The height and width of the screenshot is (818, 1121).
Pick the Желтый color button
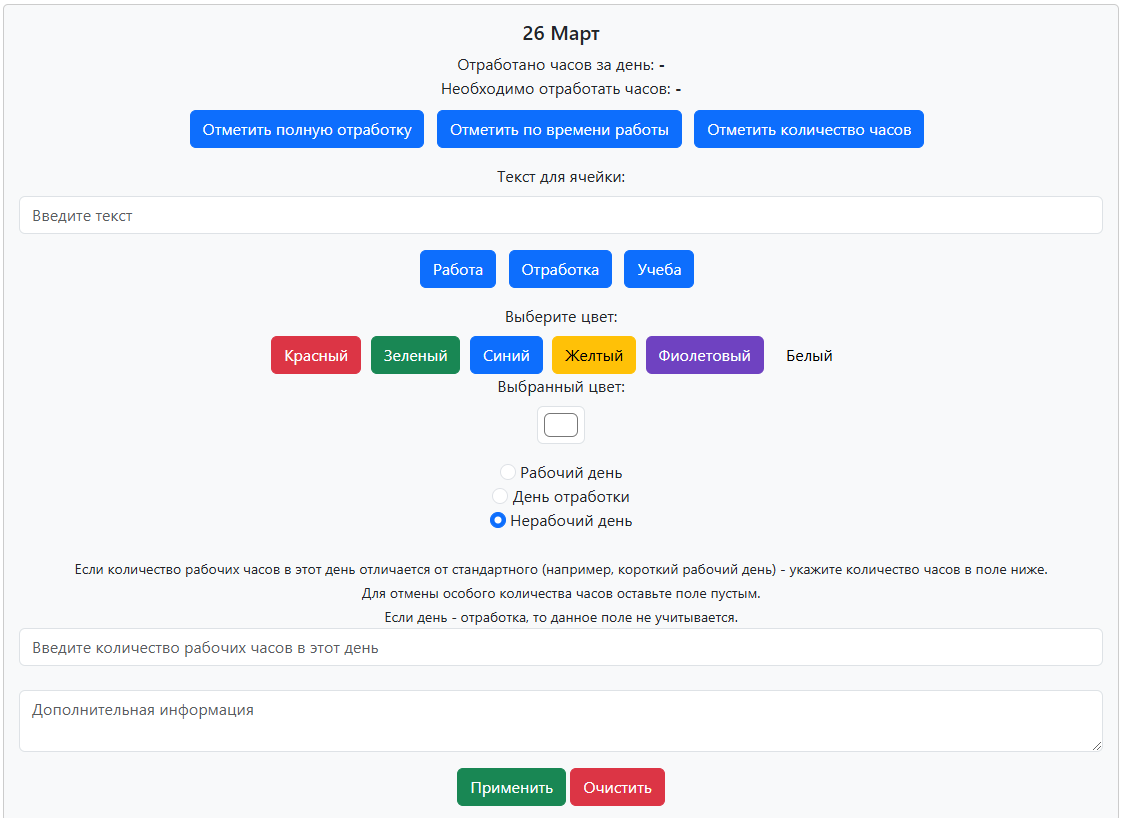point(594,356)
